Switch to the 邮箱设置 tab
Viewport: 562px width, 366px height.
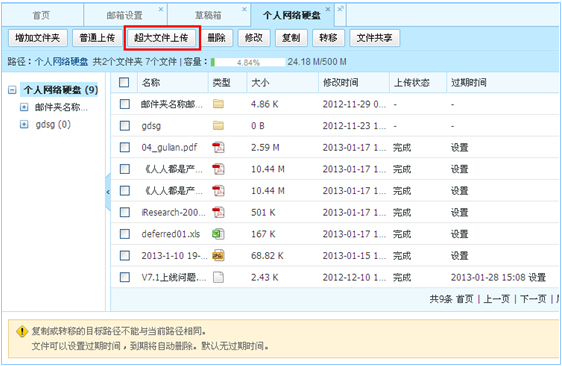[x=125, y=15]
